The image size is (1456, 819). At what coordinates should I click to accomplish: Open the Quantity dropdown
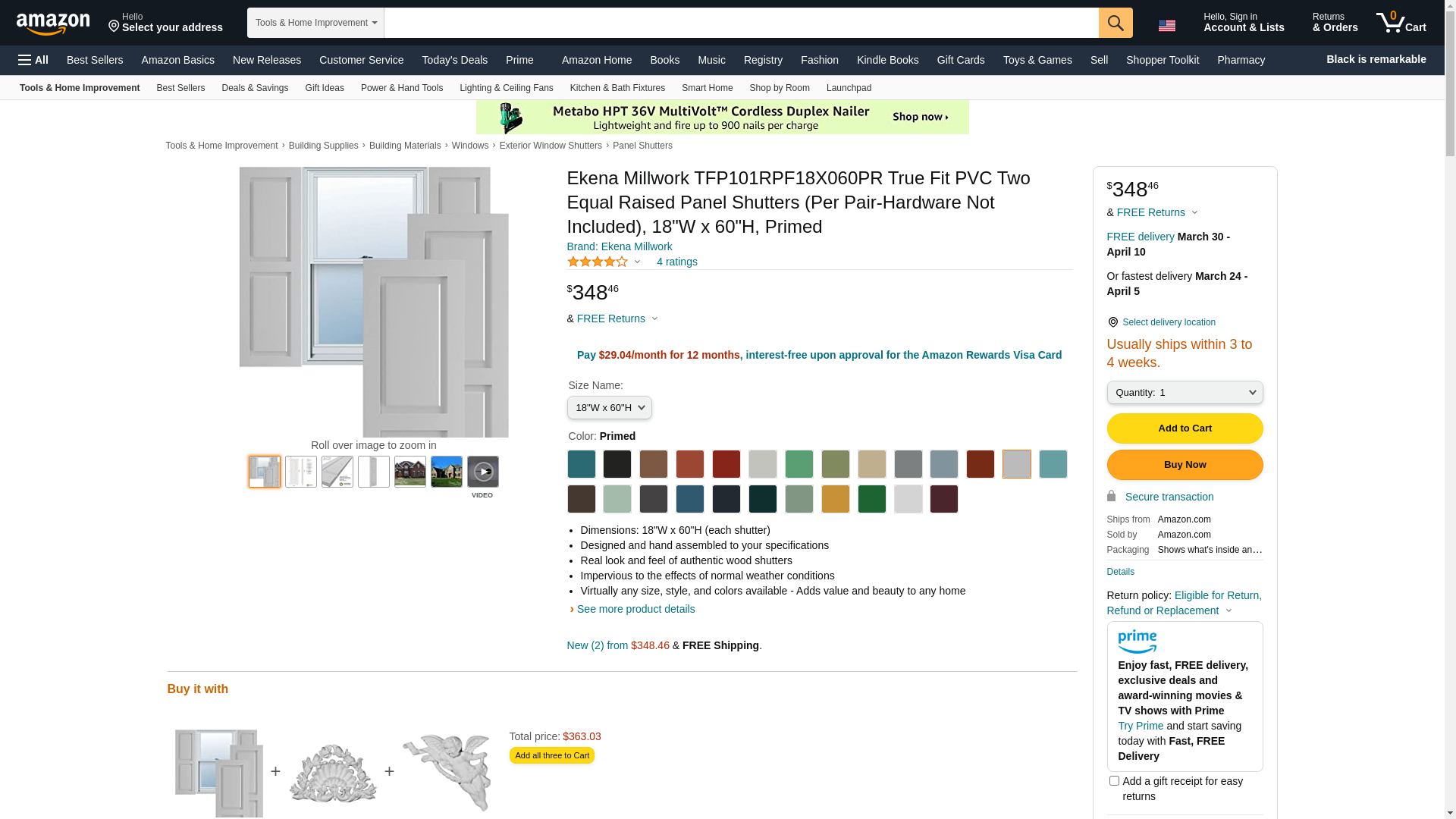pos(1184,393)
